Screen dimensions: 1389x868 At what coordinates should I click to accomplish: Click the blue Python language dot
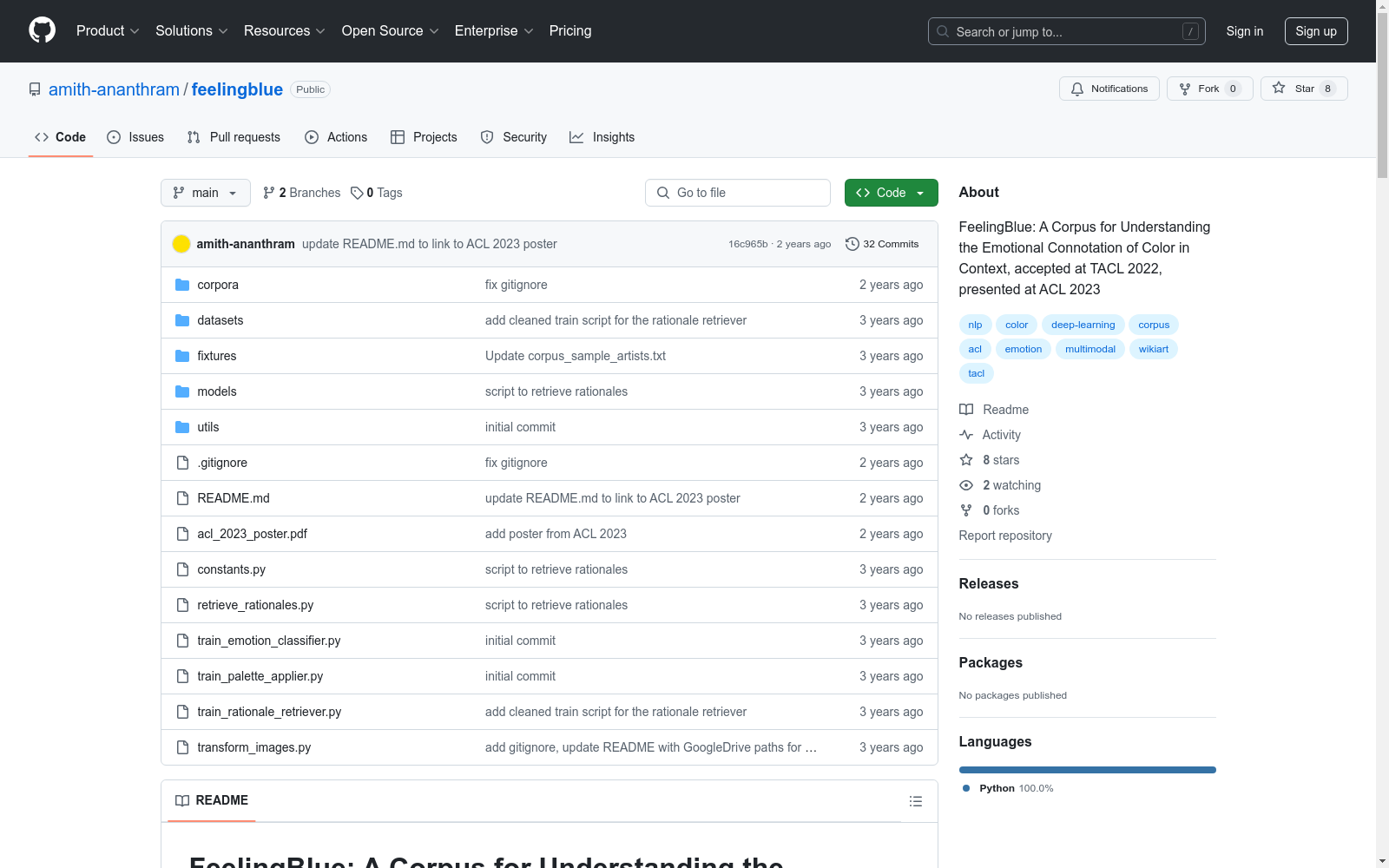click(966, 788)
